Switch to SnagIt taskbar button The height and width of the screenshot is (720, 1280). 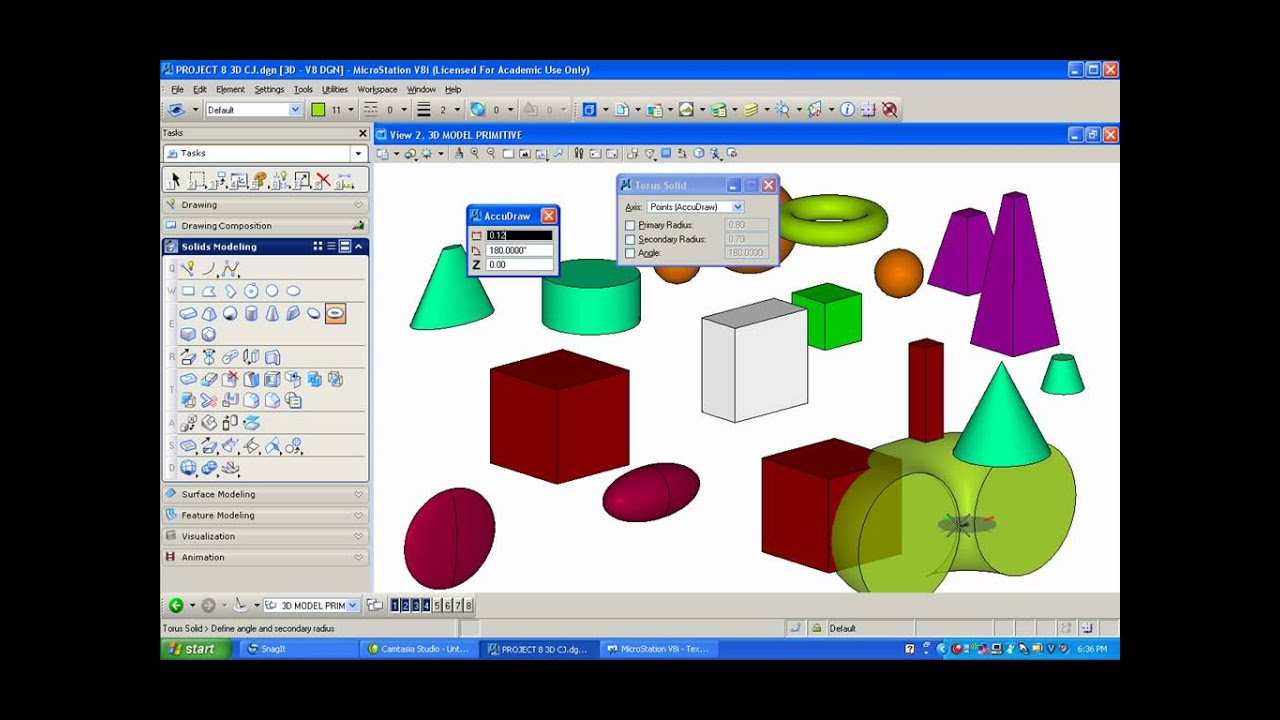click(300, 649)
